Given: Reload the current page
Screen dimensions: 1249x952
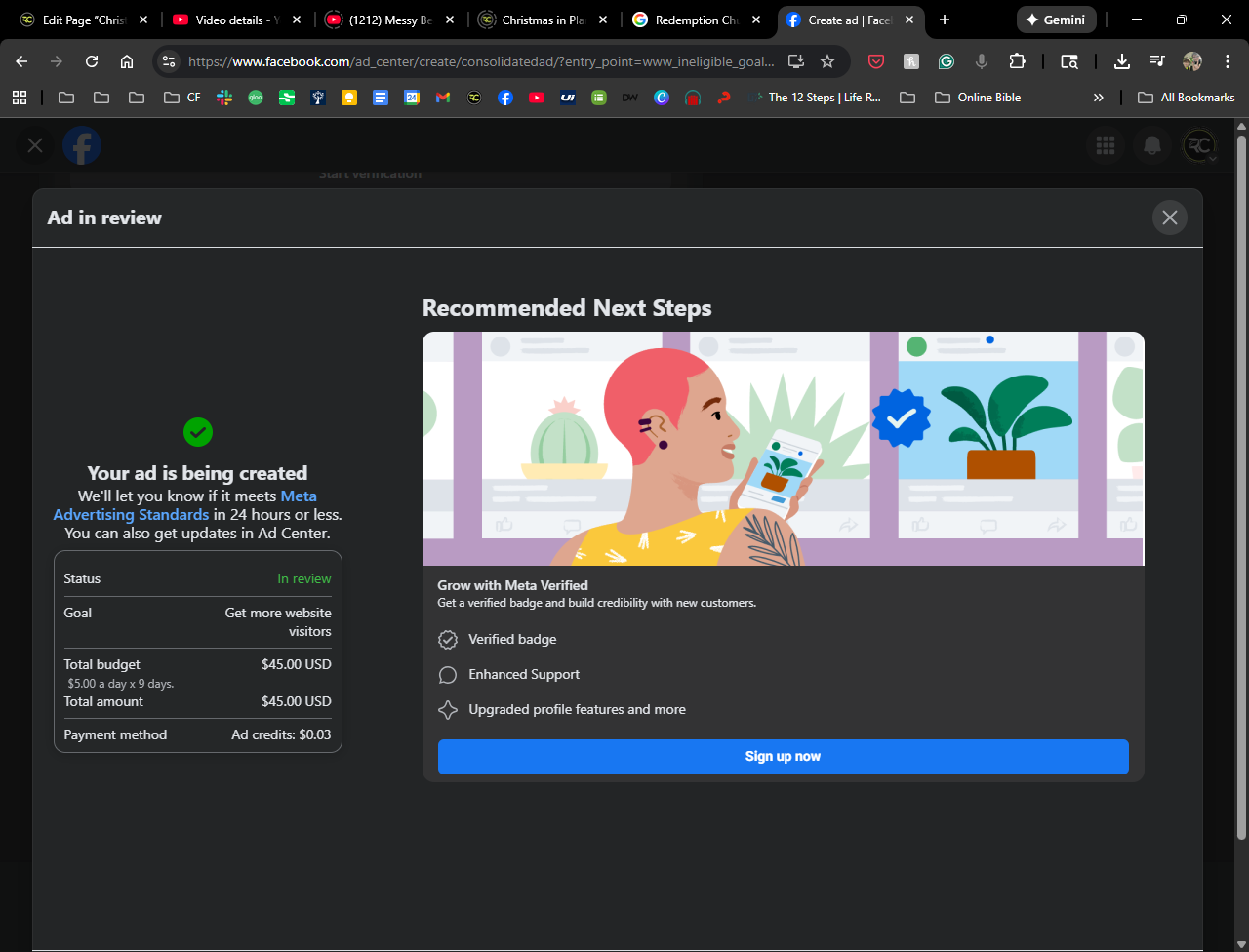Looking at the screenshot, I should coord(92,61).
